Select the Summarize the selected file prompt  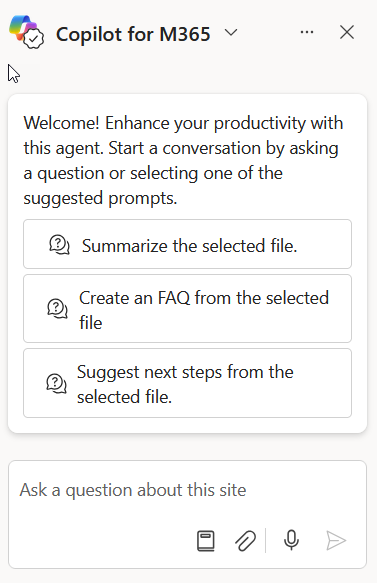187,244
